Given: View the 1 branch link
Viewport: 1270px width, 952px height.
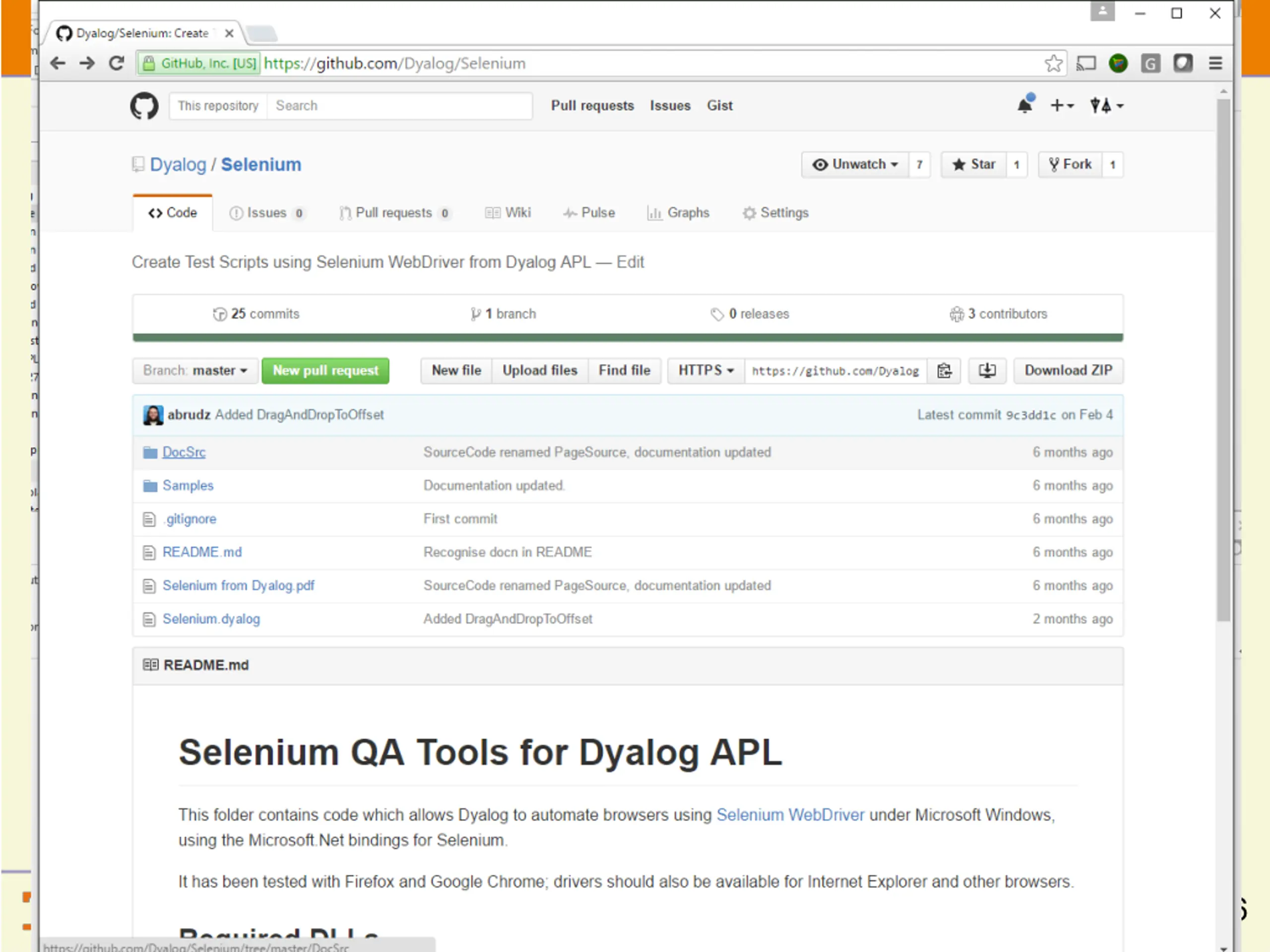Looking at the screenshot, I should tap(504, 314).
